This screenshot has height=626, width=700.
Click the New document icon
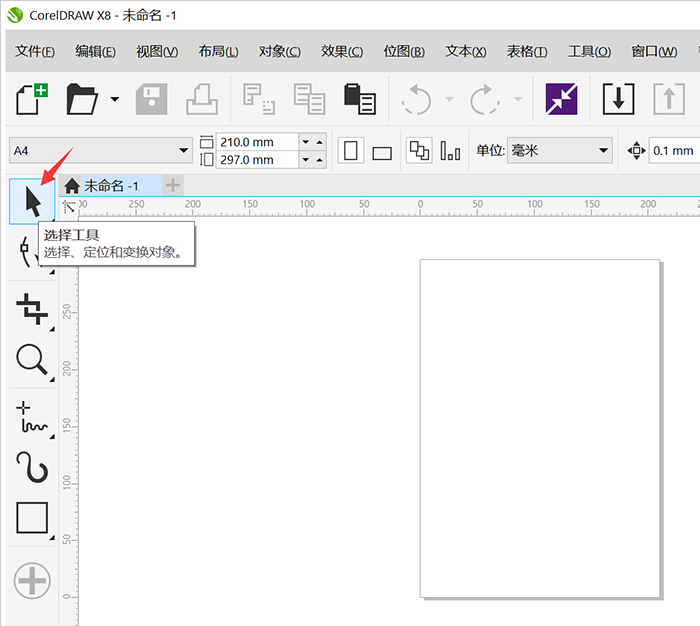tap(32, 99)
